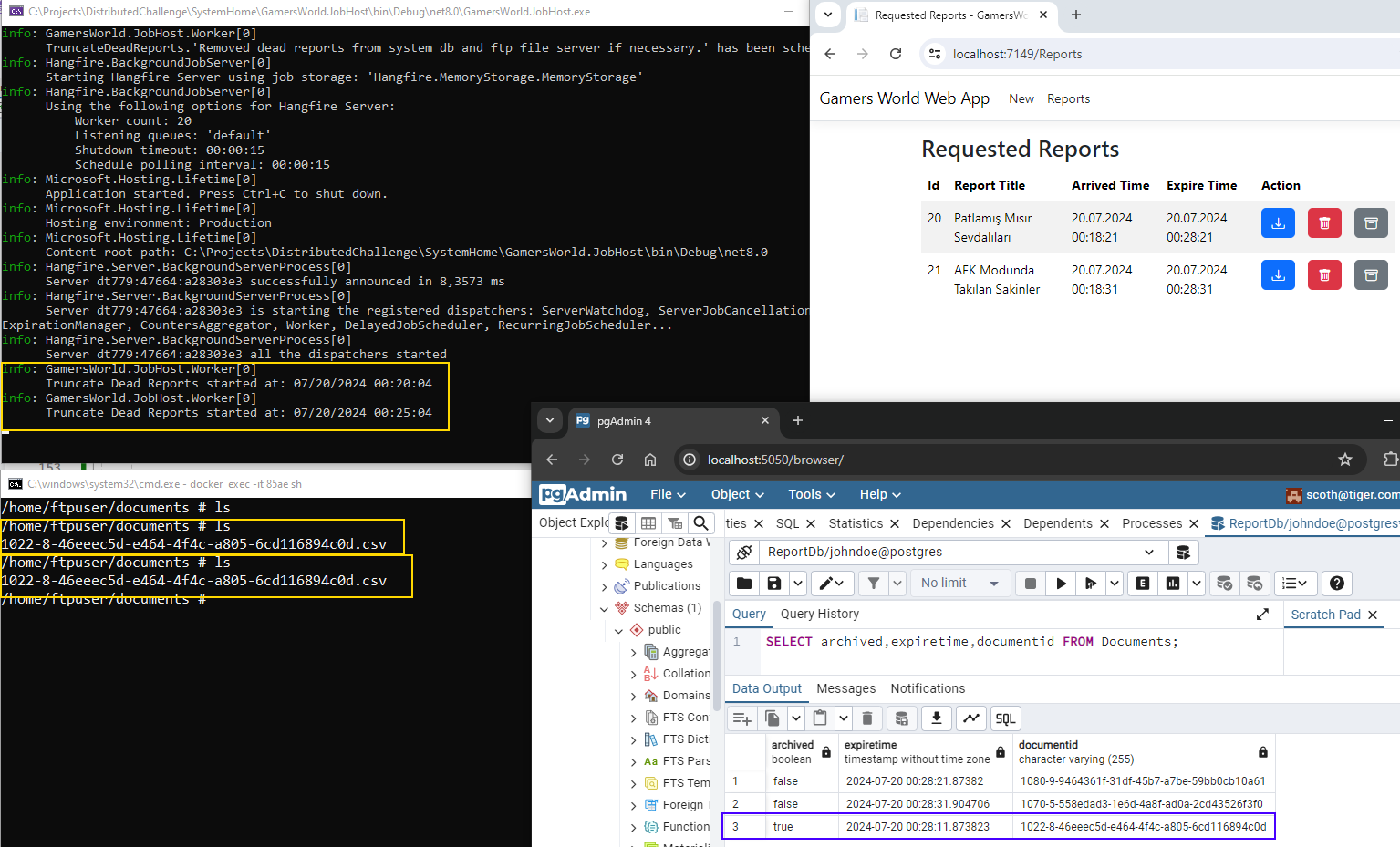Go back in the Requested Reports browser
1400x847 pixels.
pos(830,54)
